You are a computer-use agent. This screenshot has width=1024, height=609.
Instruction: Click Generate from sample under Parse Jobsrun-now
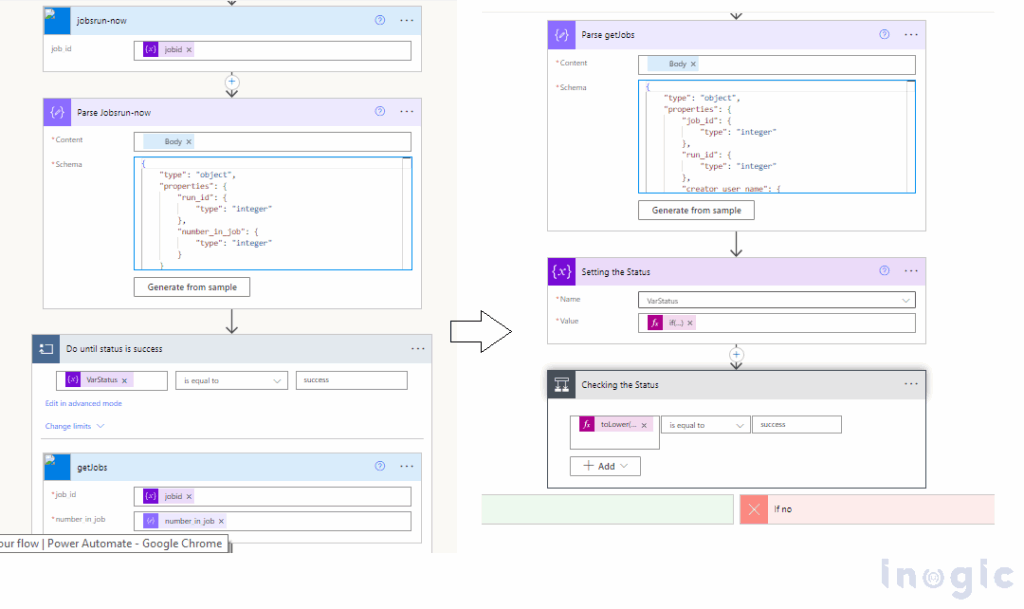[192, 286]
